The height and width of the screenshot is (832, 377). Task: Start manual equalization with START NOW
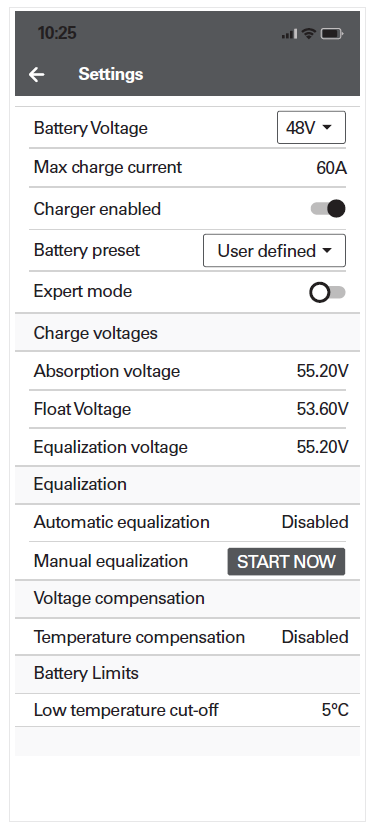[x=286, y=561]
